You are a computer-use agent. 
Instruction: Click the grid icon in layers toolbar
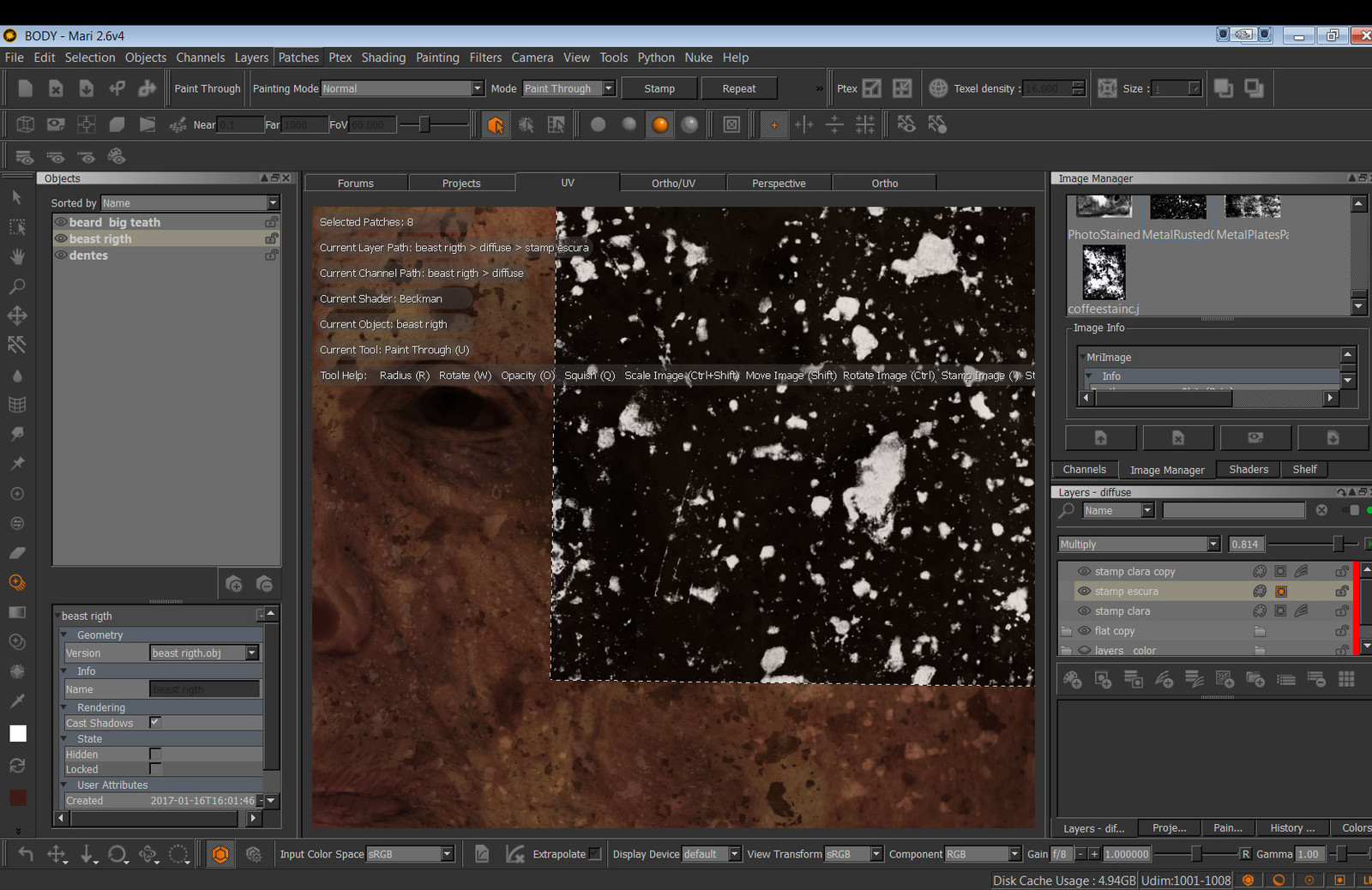click(1346, 679)
